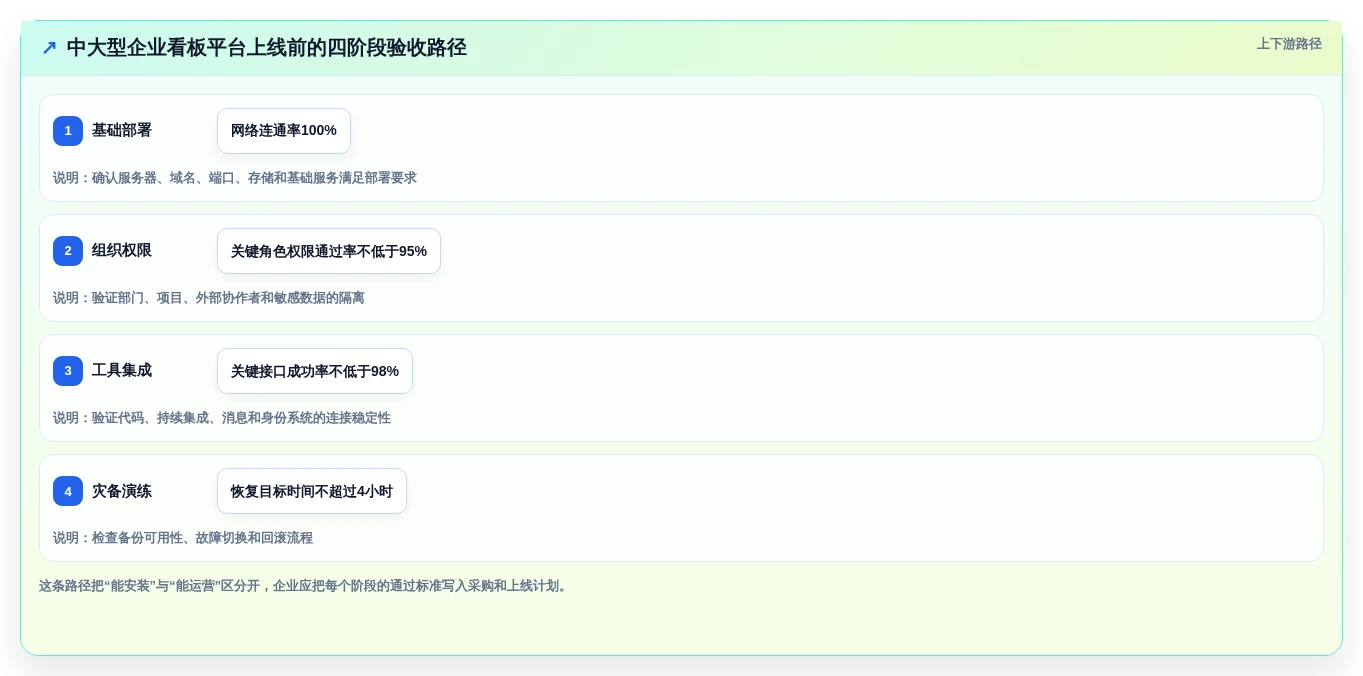Click the 组织权限 stage title

(x=122, y=251)
